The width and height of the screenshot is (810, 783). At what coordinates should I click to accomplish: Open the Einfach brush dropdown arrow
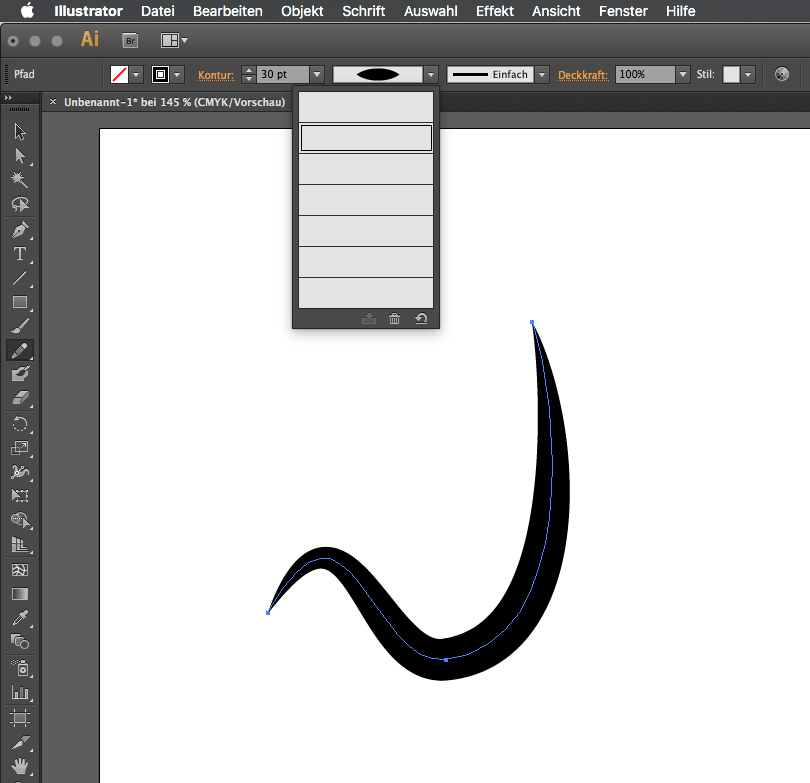click(x=542, y=74)
